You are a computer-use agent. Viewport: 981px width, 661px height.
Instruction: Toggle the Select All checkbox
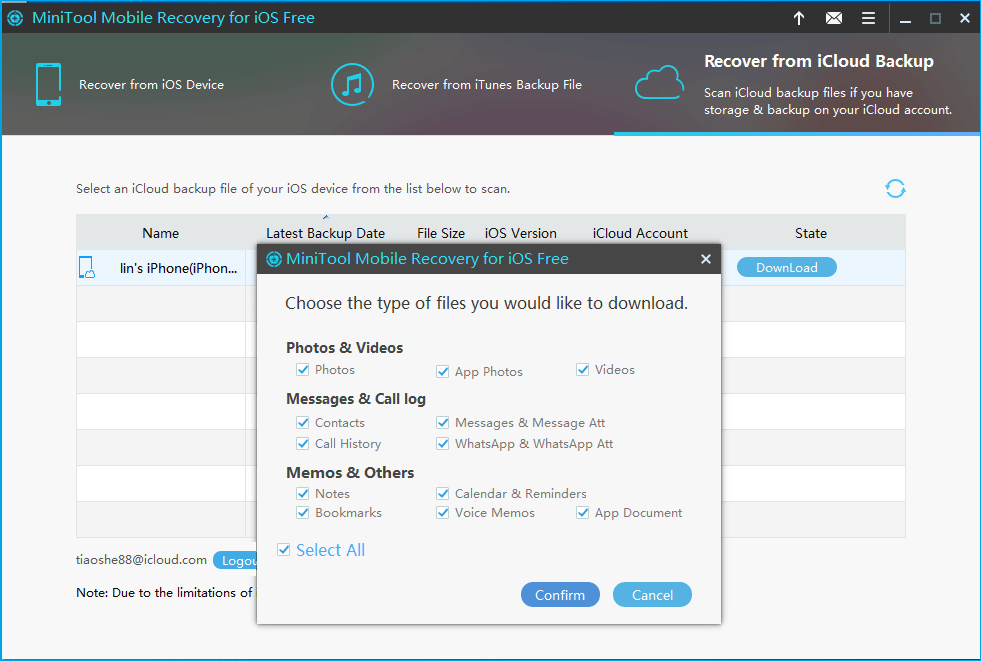click(284, 550)
